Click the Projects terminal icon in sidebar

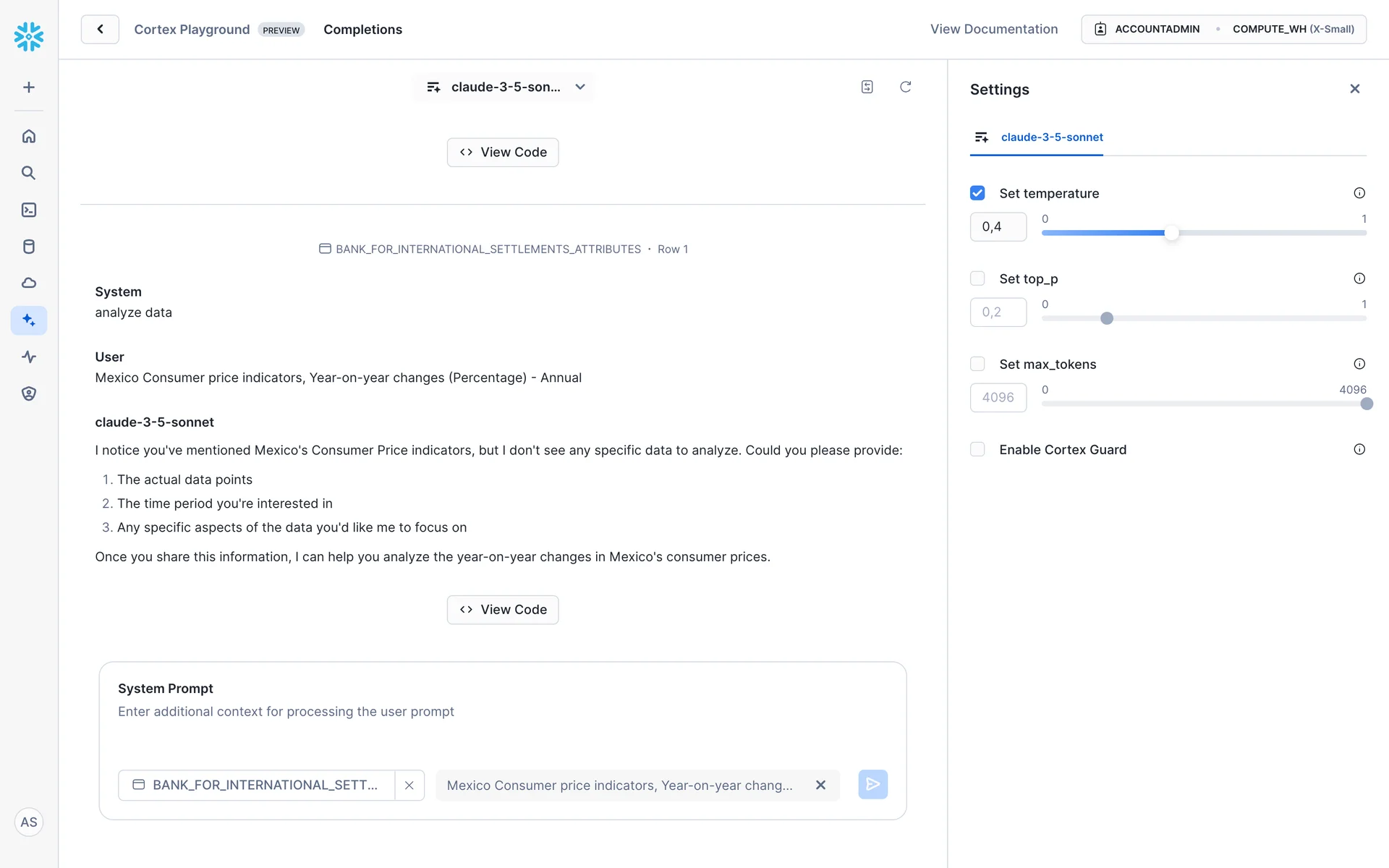[29, 210]
